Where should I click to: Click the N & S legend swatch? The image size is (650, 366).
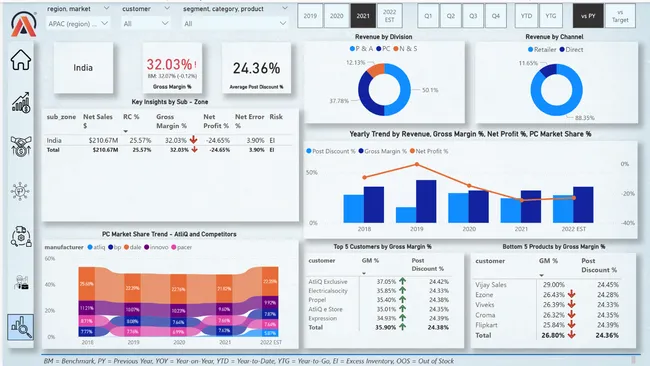396,49
